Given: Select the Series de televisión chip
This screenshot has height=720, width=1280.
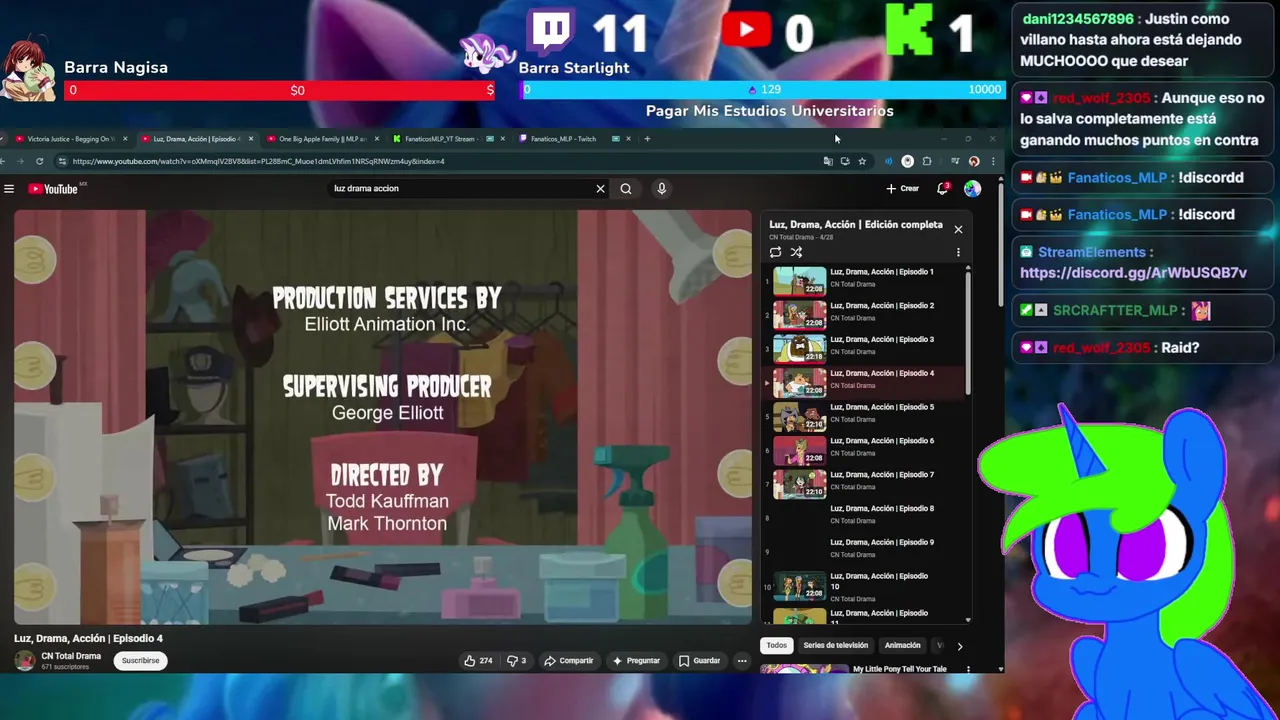Looking at the screenshot, I should (836, 646).
